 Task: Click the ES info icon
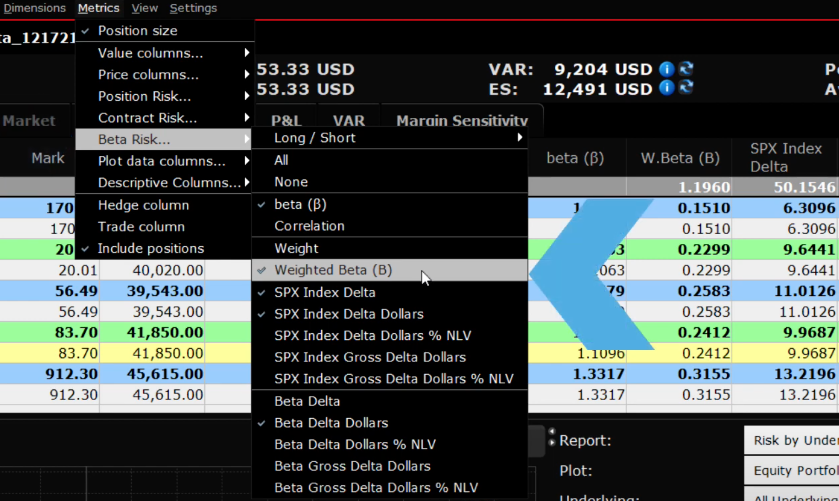click(667, 89)
